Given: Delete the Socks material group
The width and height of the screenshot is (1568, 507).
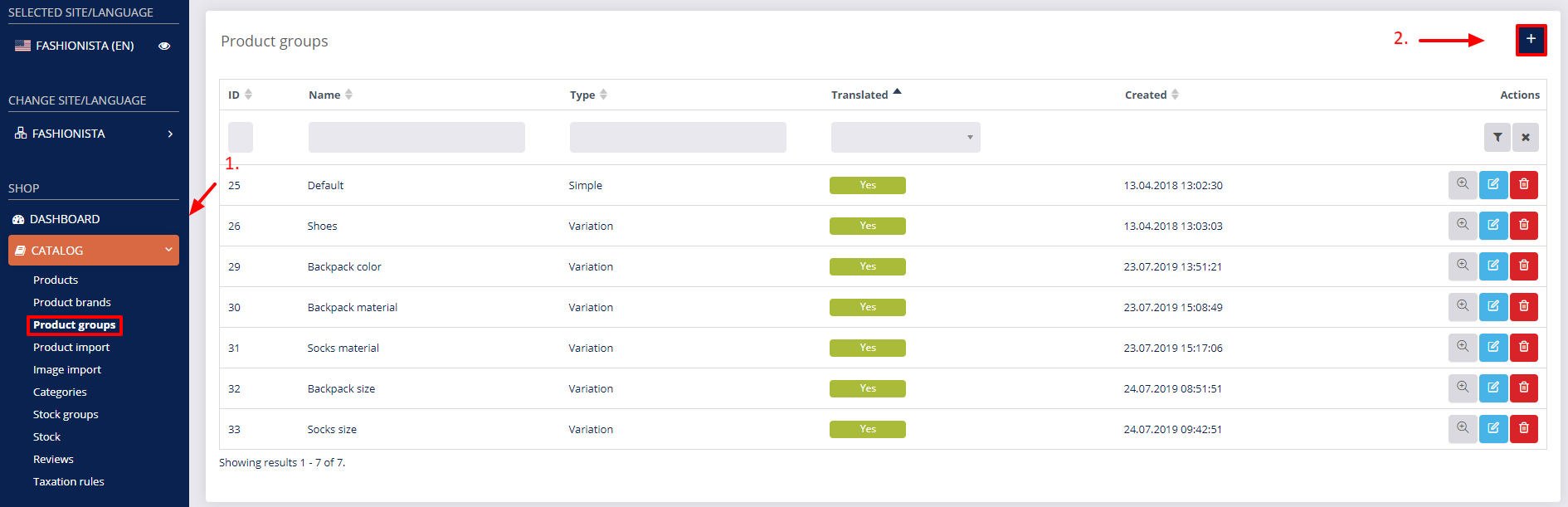Looking at the screenshot, I should (1524, 347).
